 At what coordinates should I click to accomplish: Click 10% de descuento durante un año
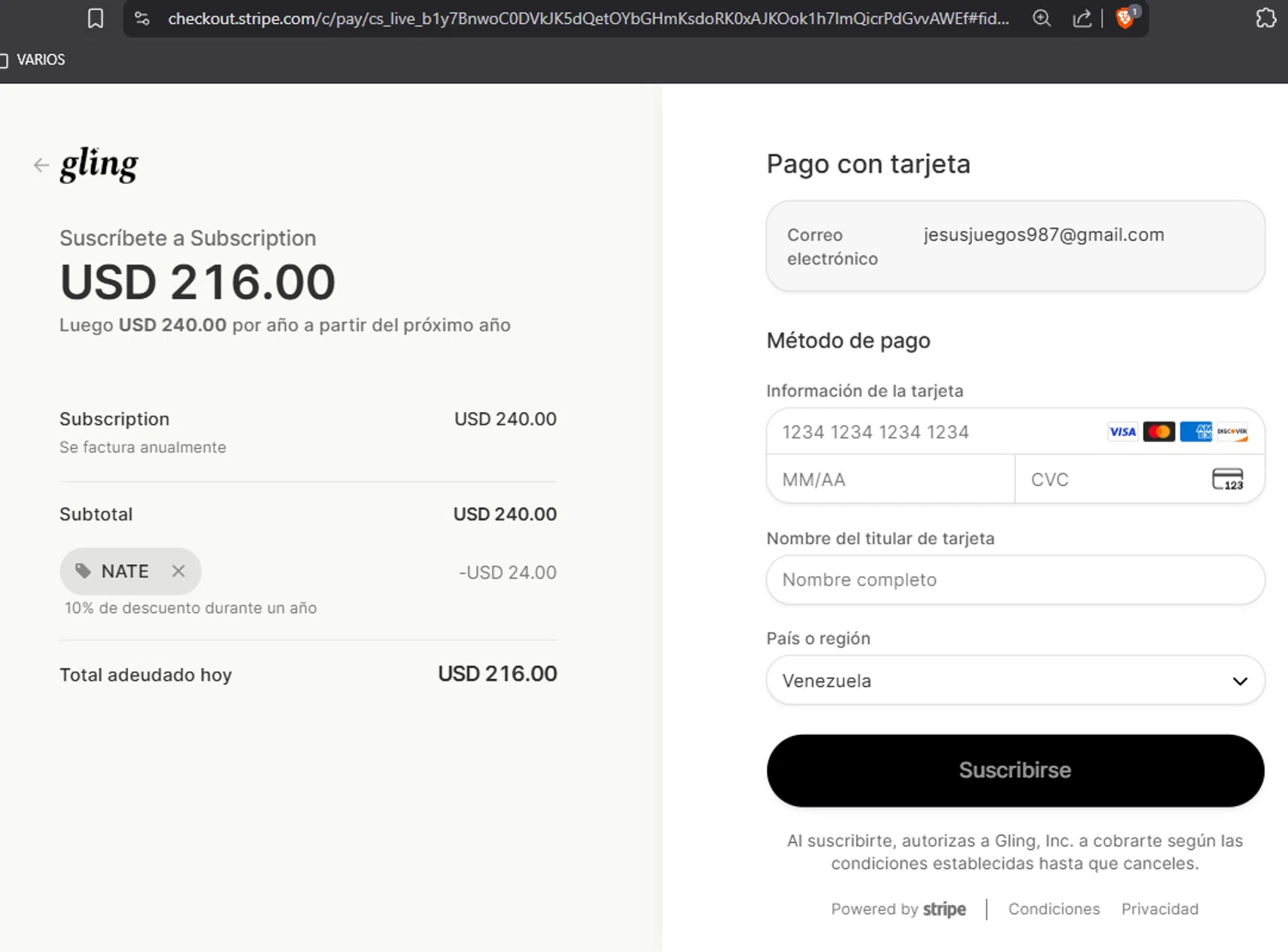[x=191, y=608]
